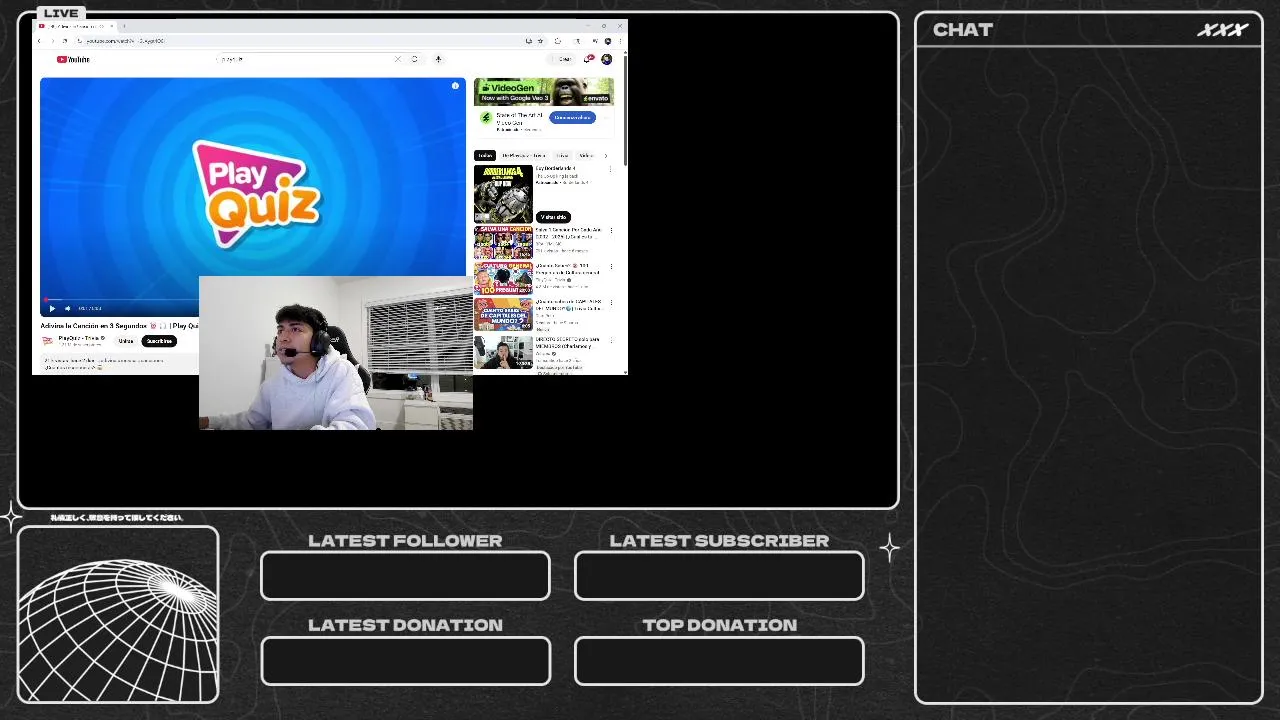Viewport: 1280px width, 720px height.
Task: Open the 'Salva una canción' video thumbnail
Action: (x=503, y=243)
